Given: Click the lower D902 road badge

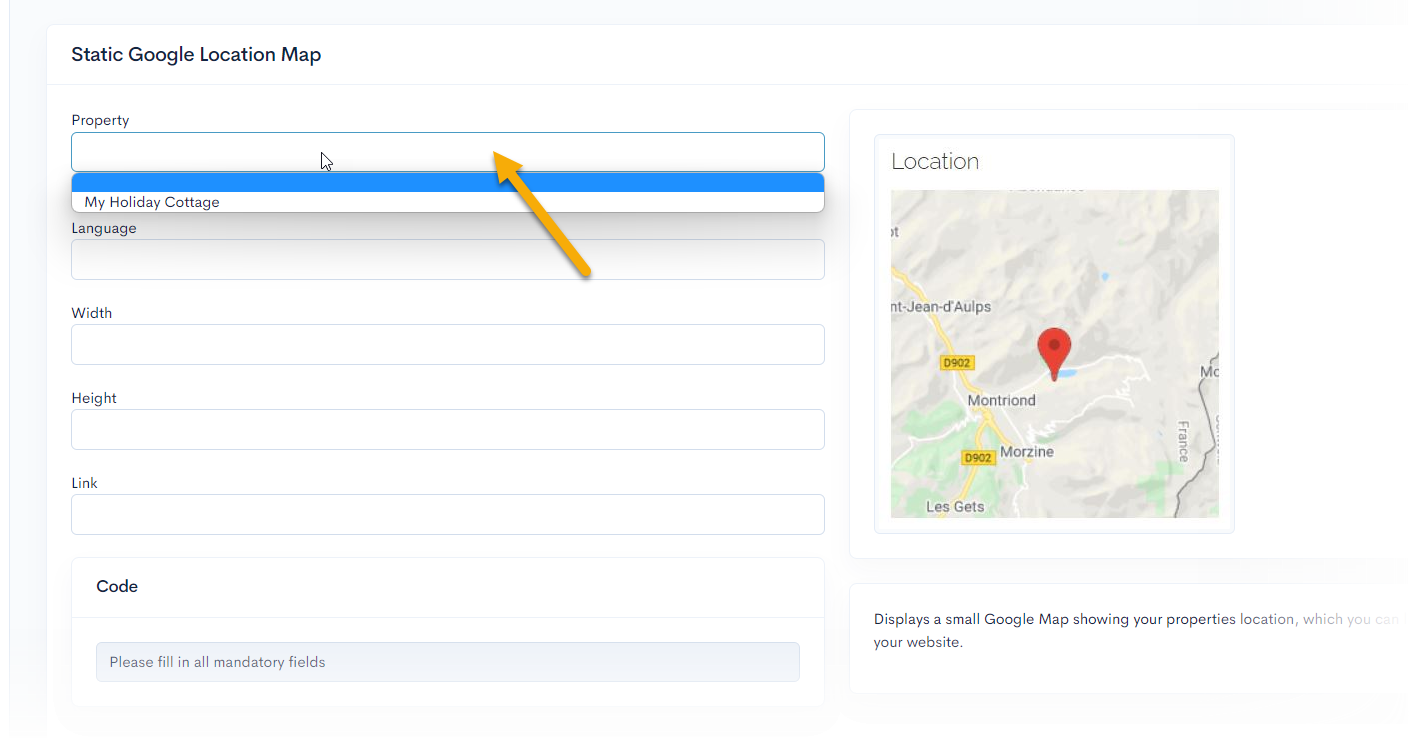Looking at the screenshot, I should pos(977,458).
